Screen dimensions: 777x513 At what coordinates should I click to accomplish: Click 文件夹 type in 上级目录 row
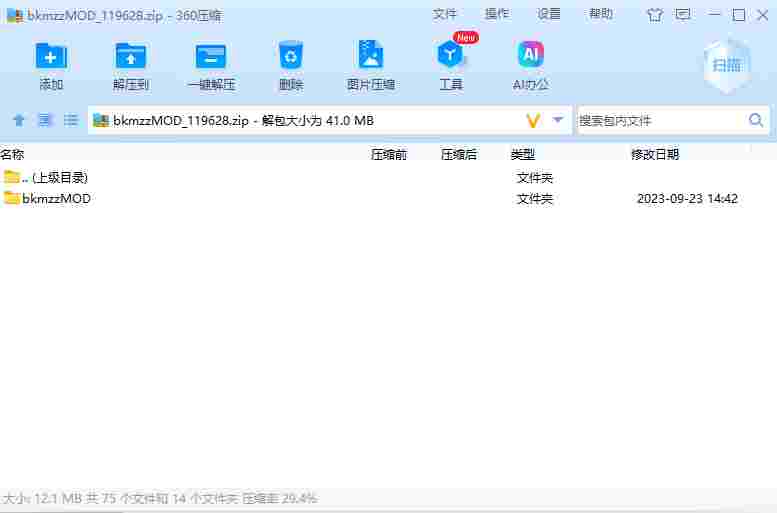click(x=535, y=177)
